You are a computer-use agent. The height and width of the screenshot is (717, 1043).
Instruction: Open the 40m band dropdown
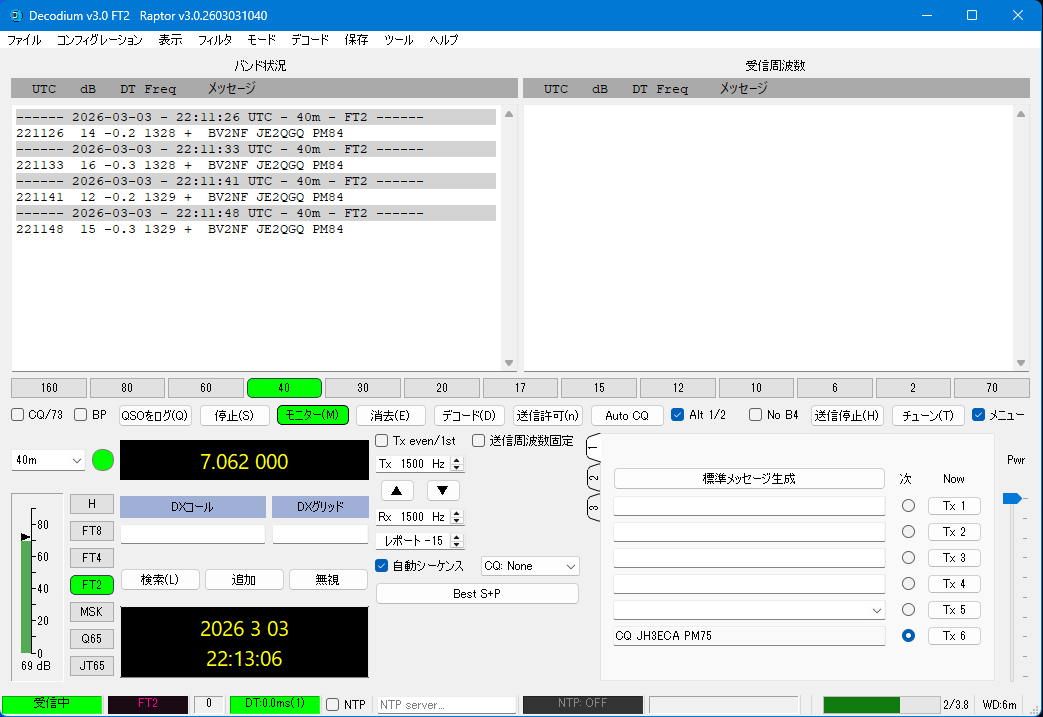(x=49, y=460)
